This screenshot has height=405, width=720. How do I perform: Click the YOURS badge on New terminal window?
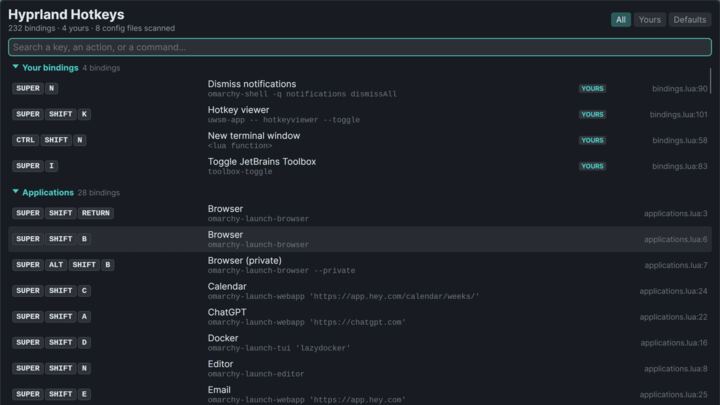(x=592, y=140)
